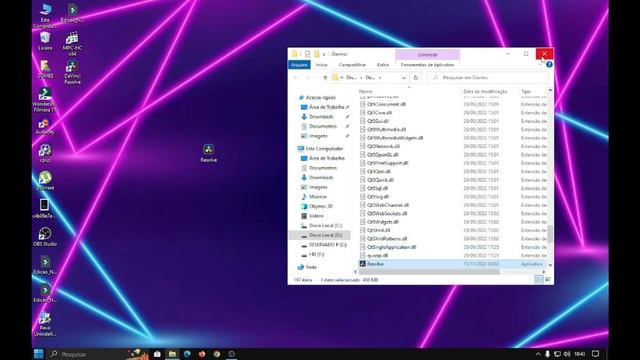640x360 pixels.
Task: Refresh the Explorer folder view
Action: [416, 78]
